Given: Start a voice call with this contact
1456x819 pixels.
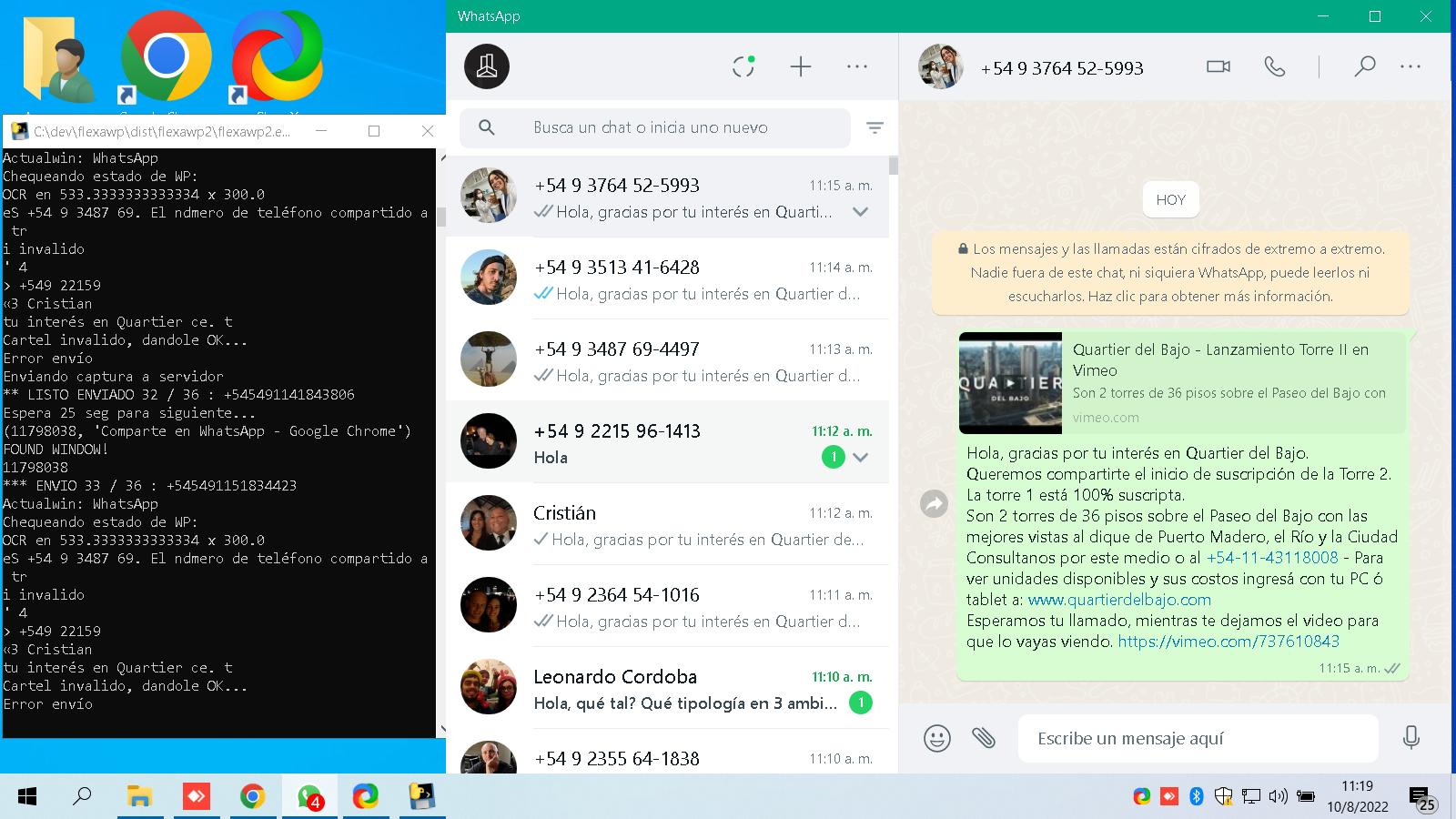Looking at the screenshot, I should [x=1275, y=66].
